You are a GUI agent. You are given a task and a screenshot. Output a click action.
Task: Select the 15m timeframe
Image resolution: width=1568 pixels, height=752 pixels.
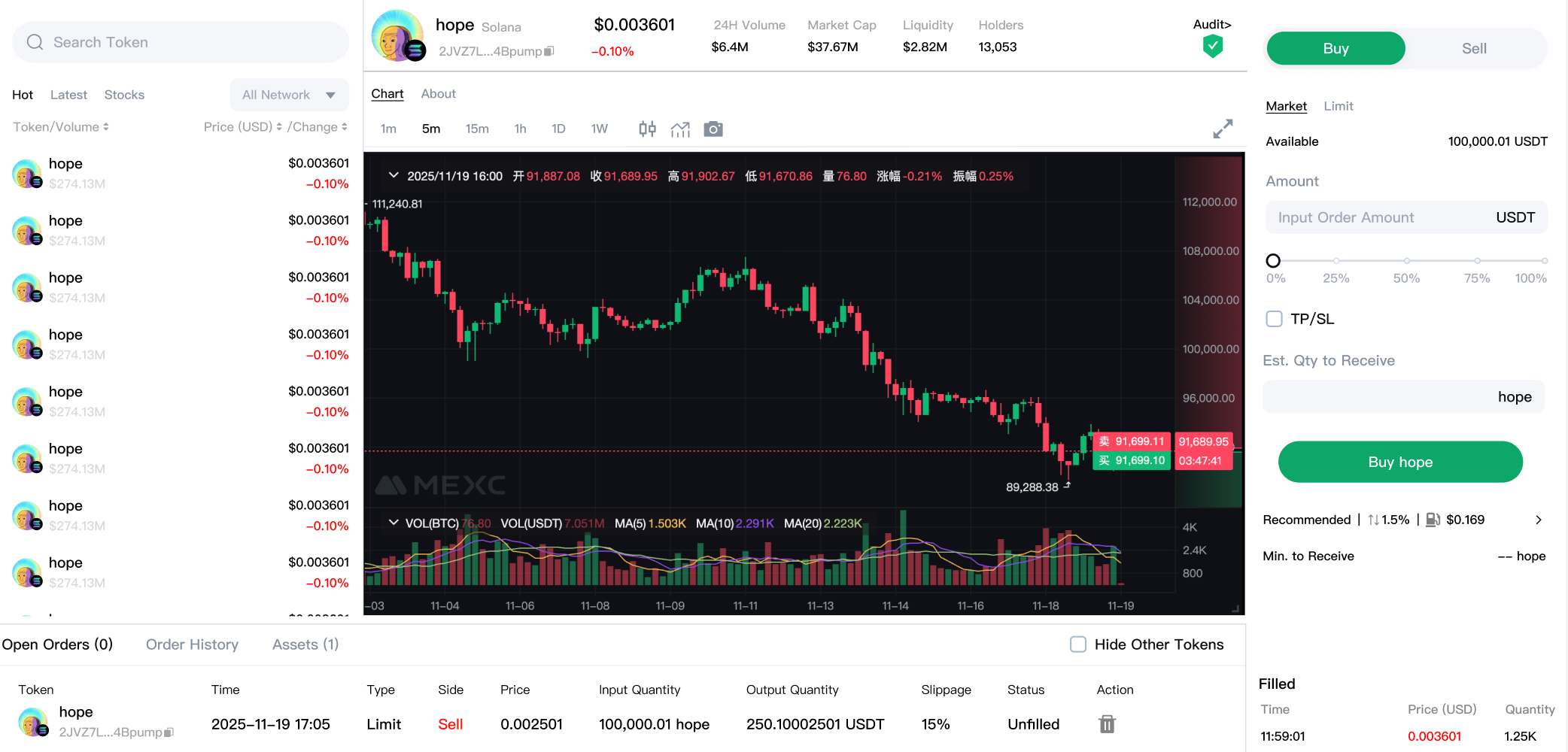click(477, 129)
